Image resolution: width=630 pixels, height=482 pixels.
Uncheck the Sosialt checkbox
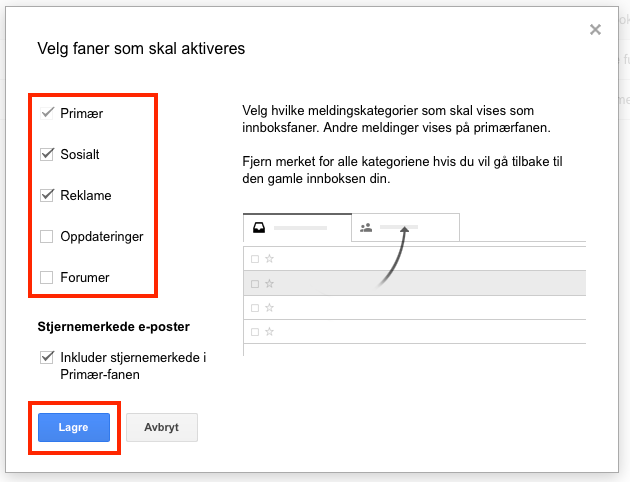coord(46,155)
